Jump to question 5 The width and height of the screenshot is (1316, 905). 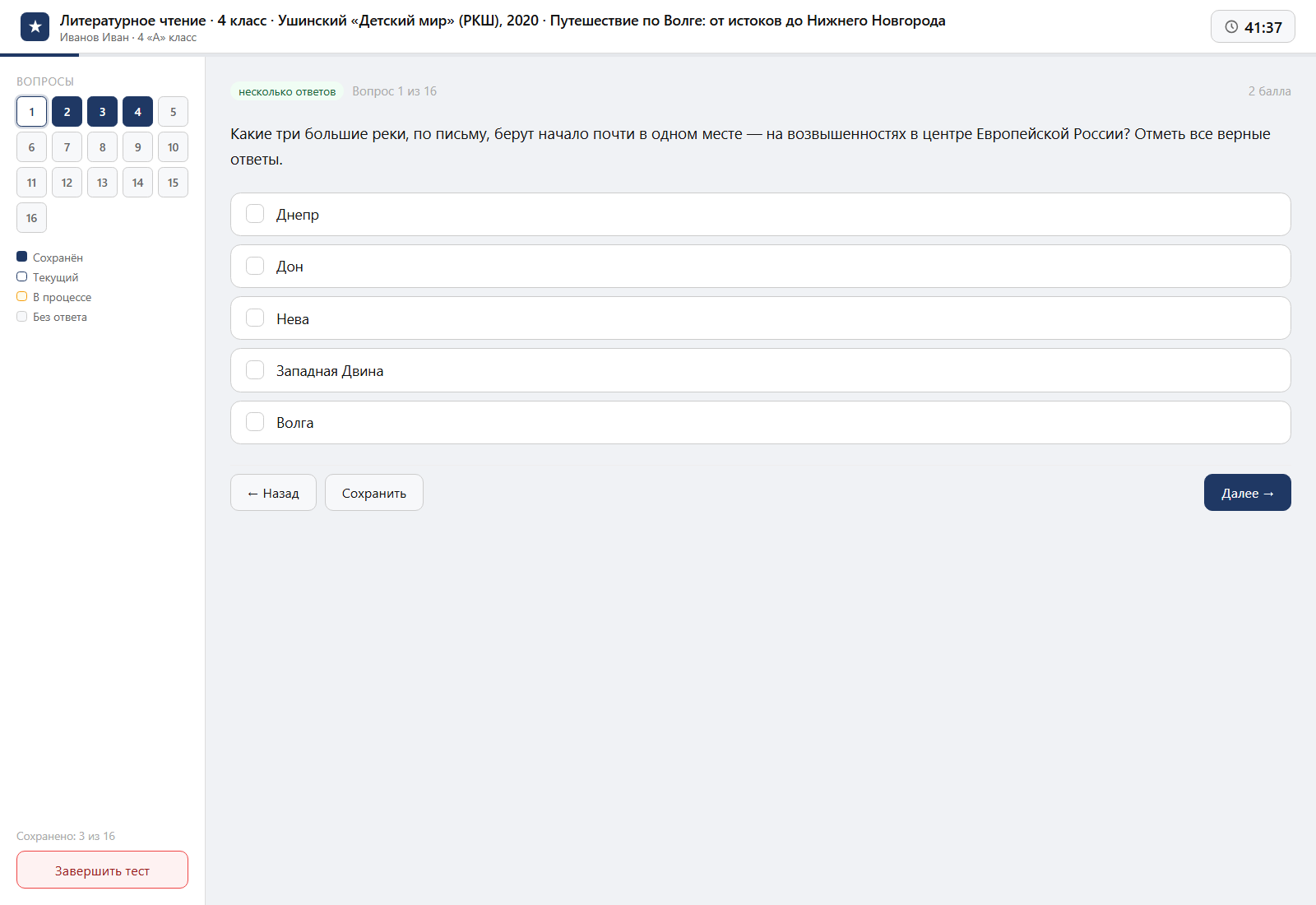click(x=173, y=112)
